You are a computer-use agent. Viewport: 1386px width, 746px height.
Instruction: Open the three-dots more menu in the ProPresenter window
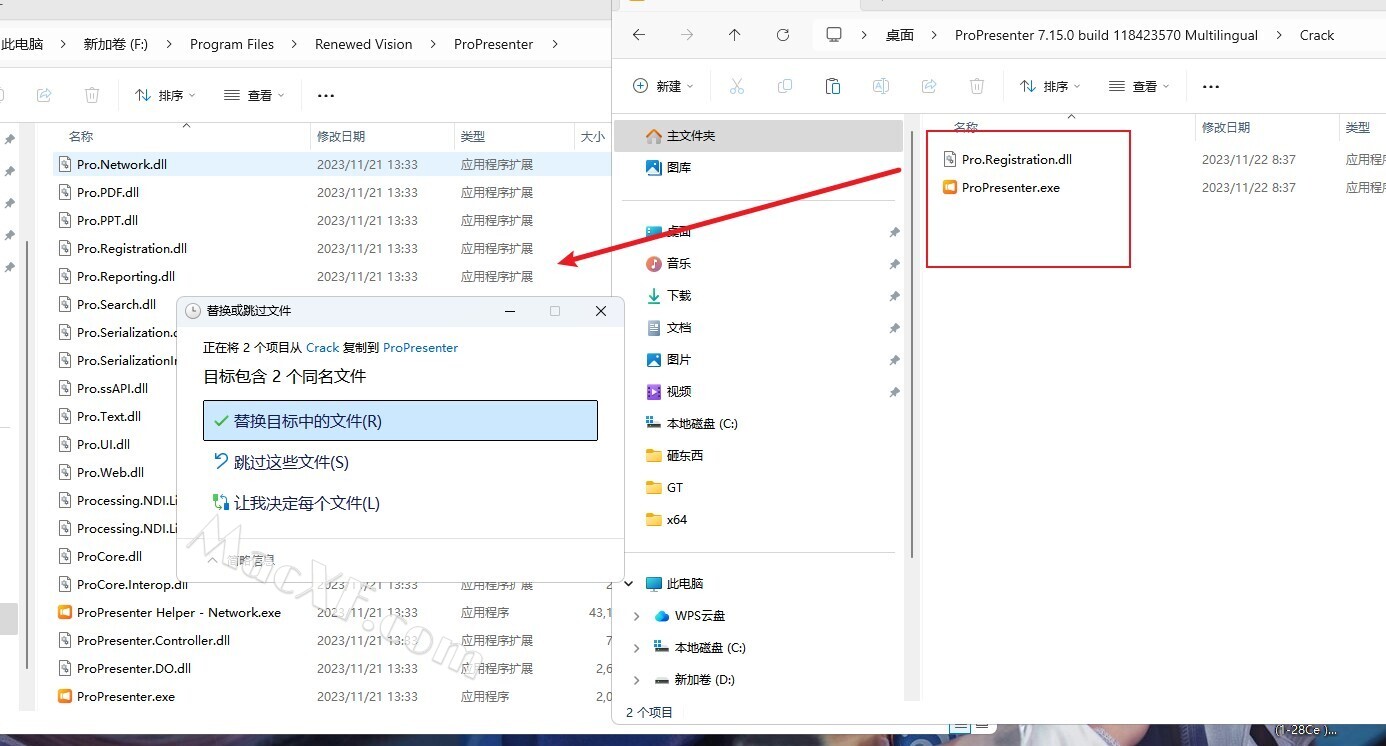tap(325, 95)
